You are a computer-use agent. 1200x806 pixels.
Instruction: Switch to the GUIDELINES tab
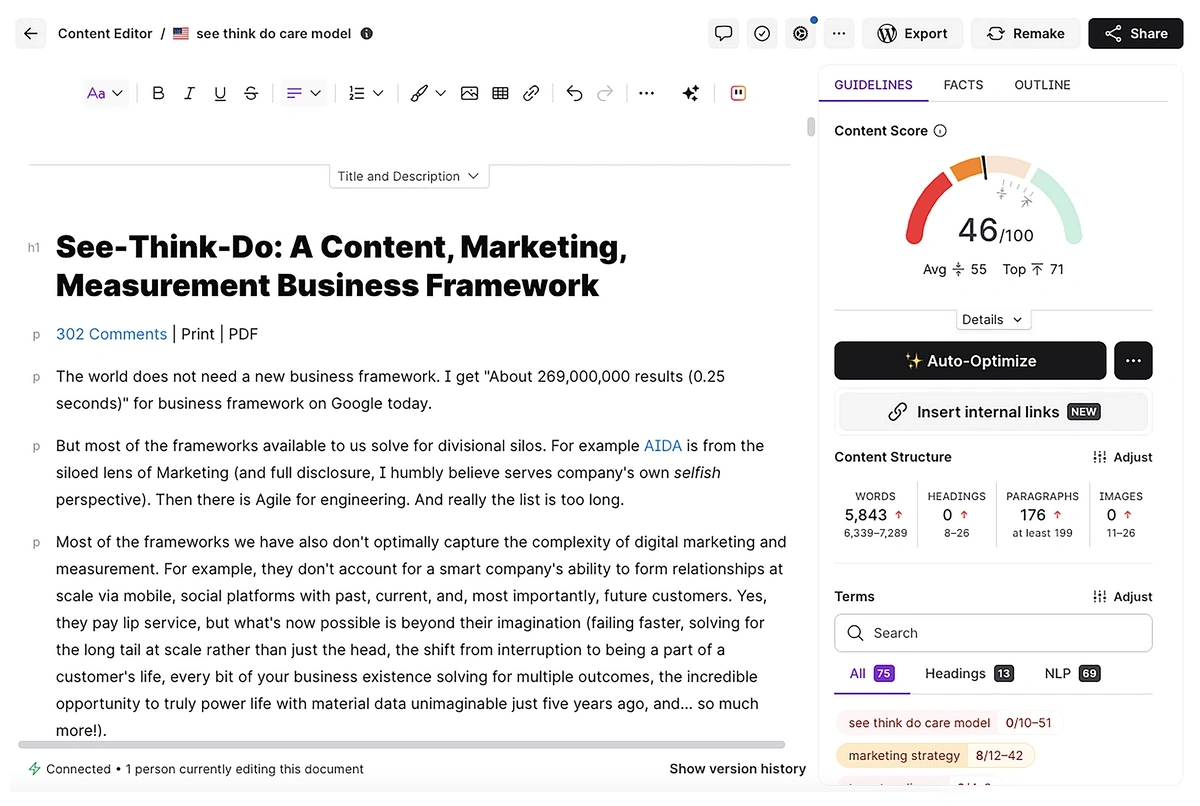coord(873,85)
